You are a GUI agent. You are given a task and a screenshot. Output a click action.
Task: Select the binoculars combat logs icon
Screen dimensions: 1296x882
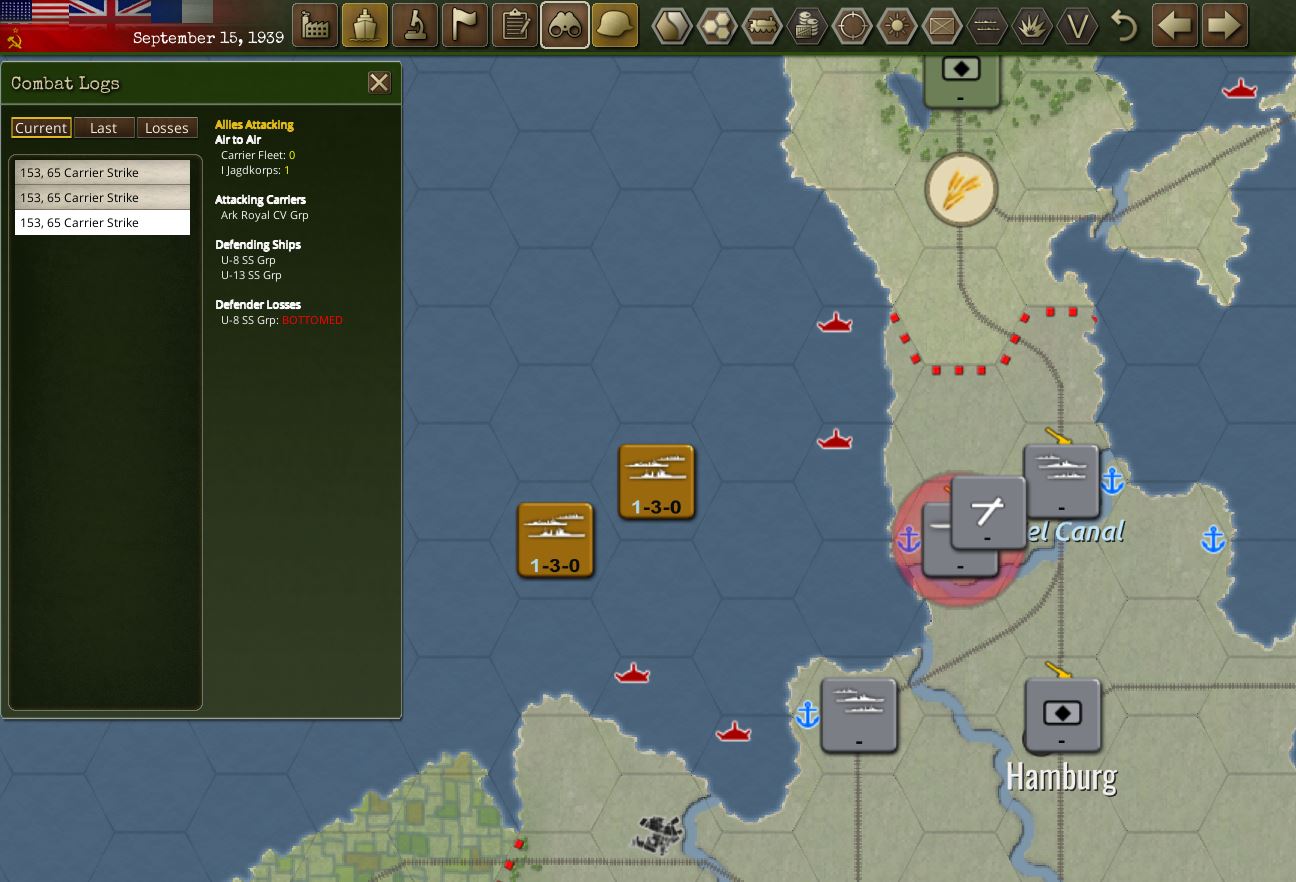[564, 25]
